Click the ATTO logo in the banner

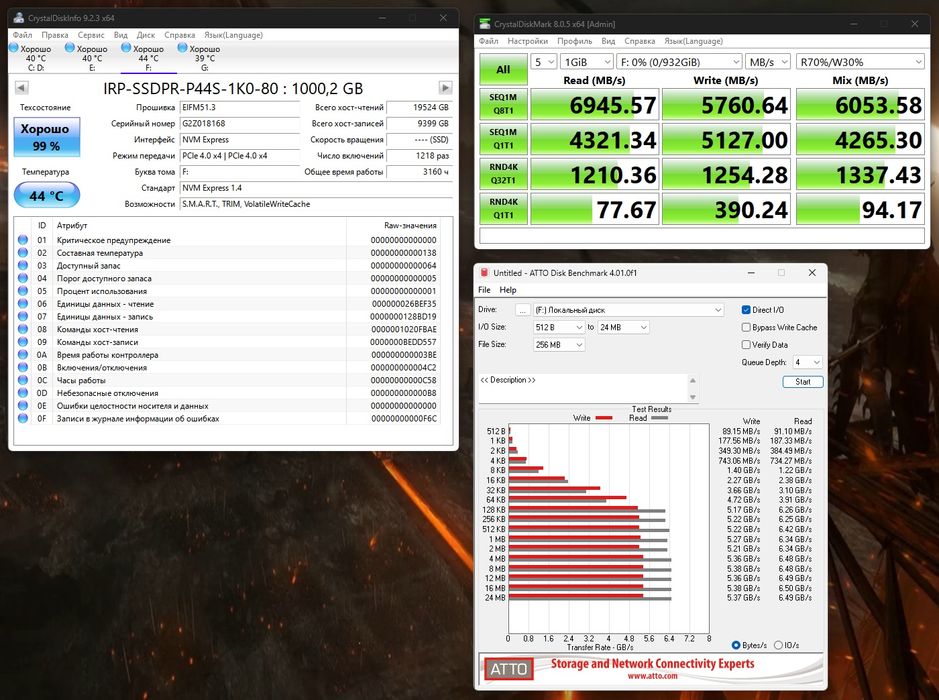point(508,669)
